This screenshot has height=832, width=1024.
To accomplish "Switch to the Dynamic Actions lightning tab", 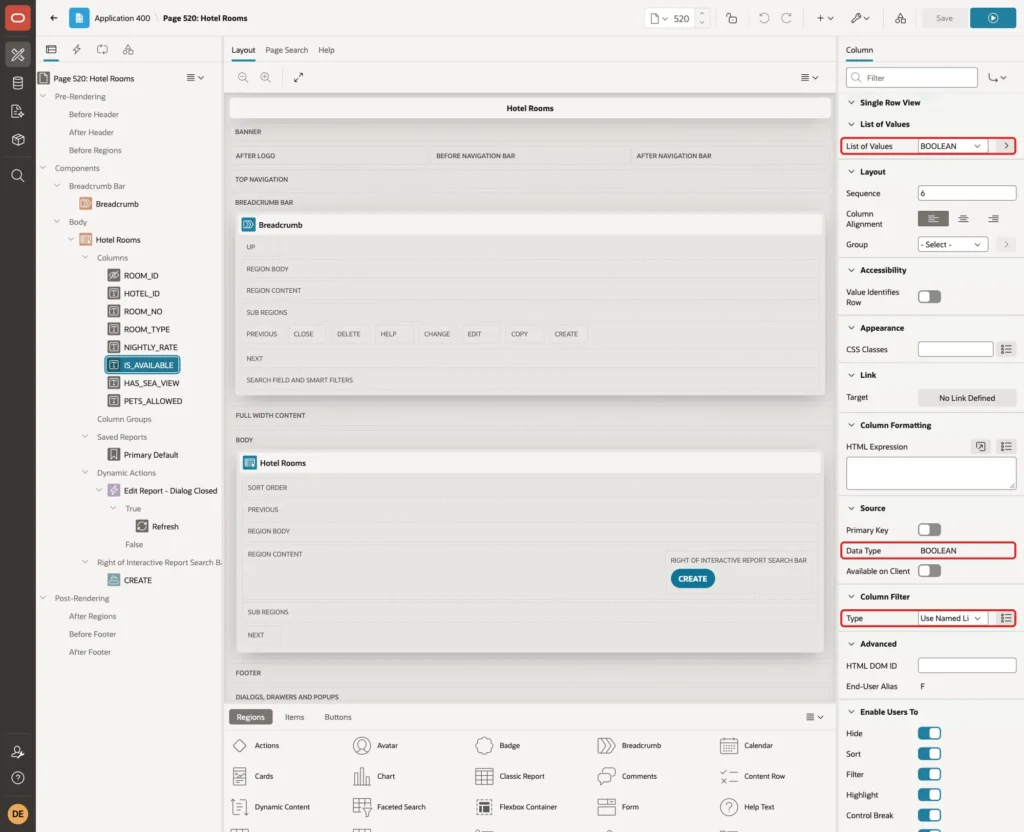I will 76,50.
